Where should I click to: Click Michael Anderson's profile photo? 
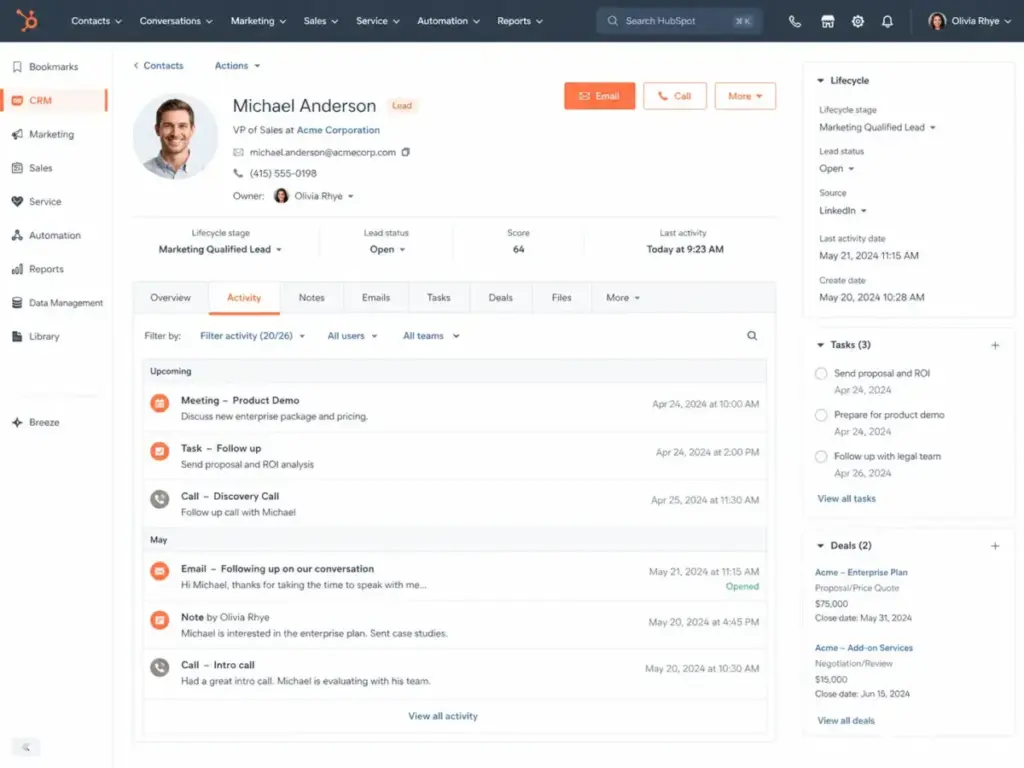click(175, 136)
